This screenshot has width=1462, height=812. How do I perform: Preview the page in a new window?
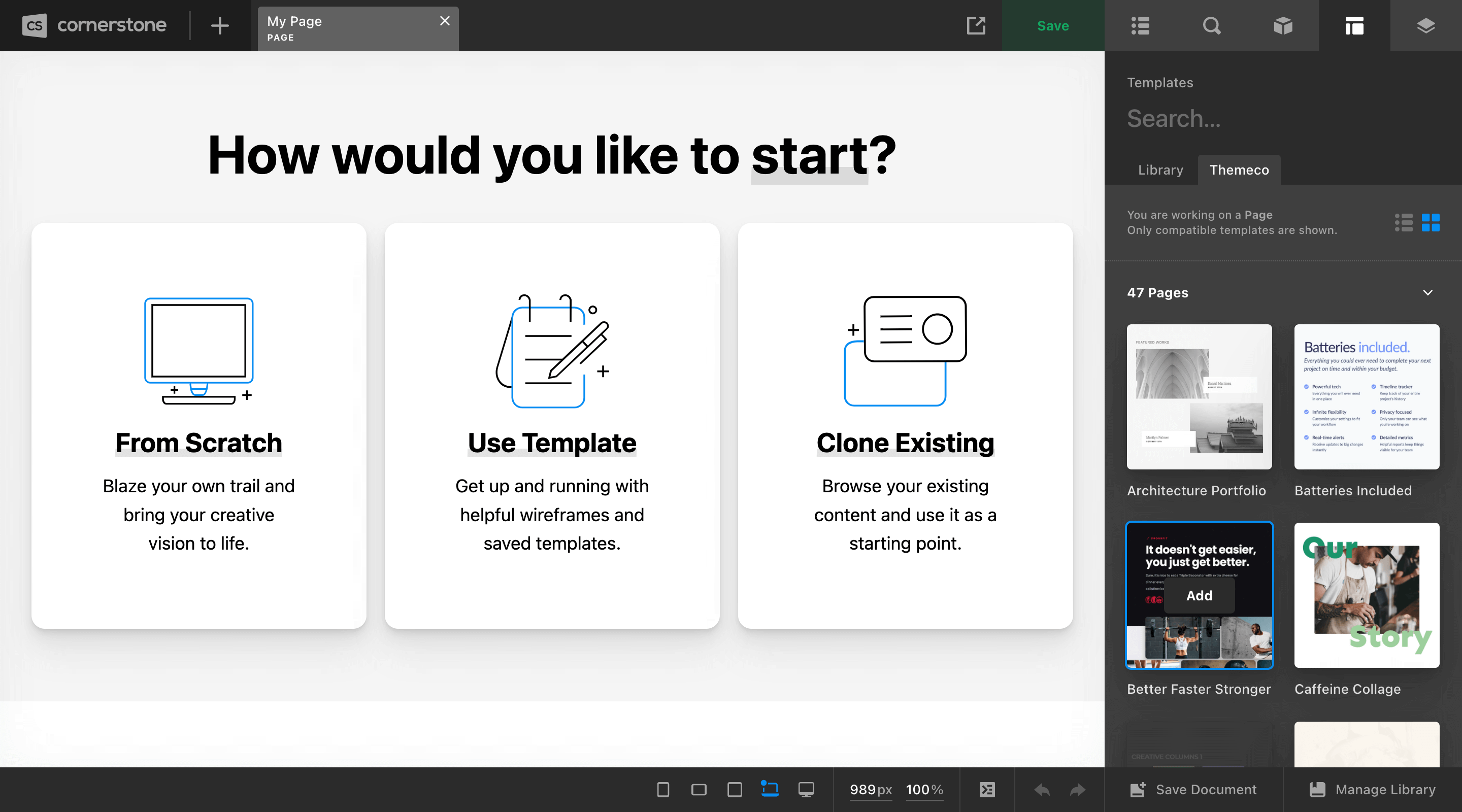point(976,25)
